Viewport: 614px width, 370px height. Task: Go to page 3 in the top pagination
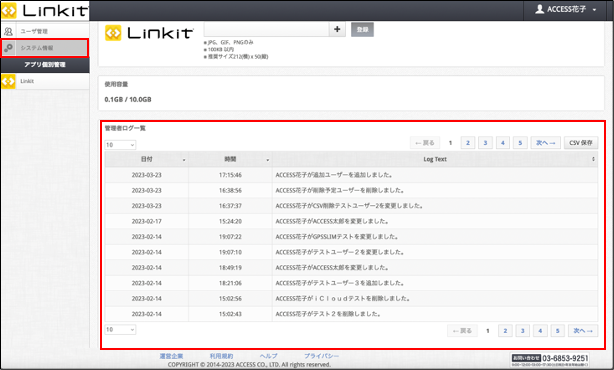click(x=485, y=143)
